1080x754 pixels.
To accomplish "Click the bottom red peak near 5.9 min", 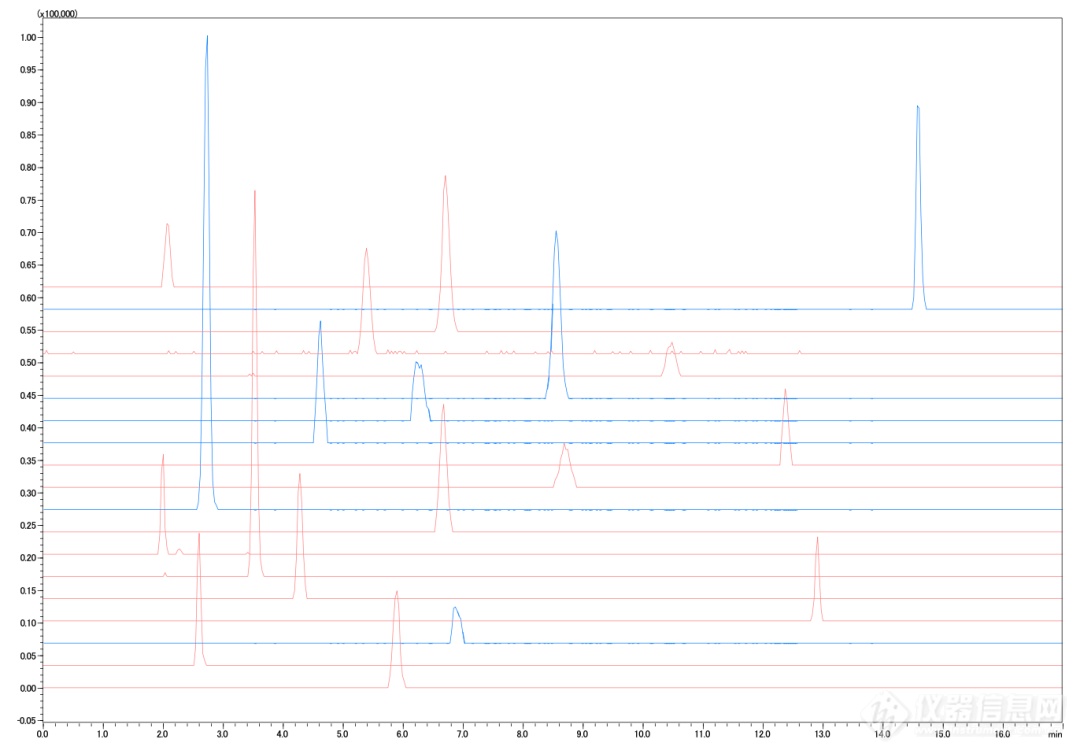I will pos(397,593).
